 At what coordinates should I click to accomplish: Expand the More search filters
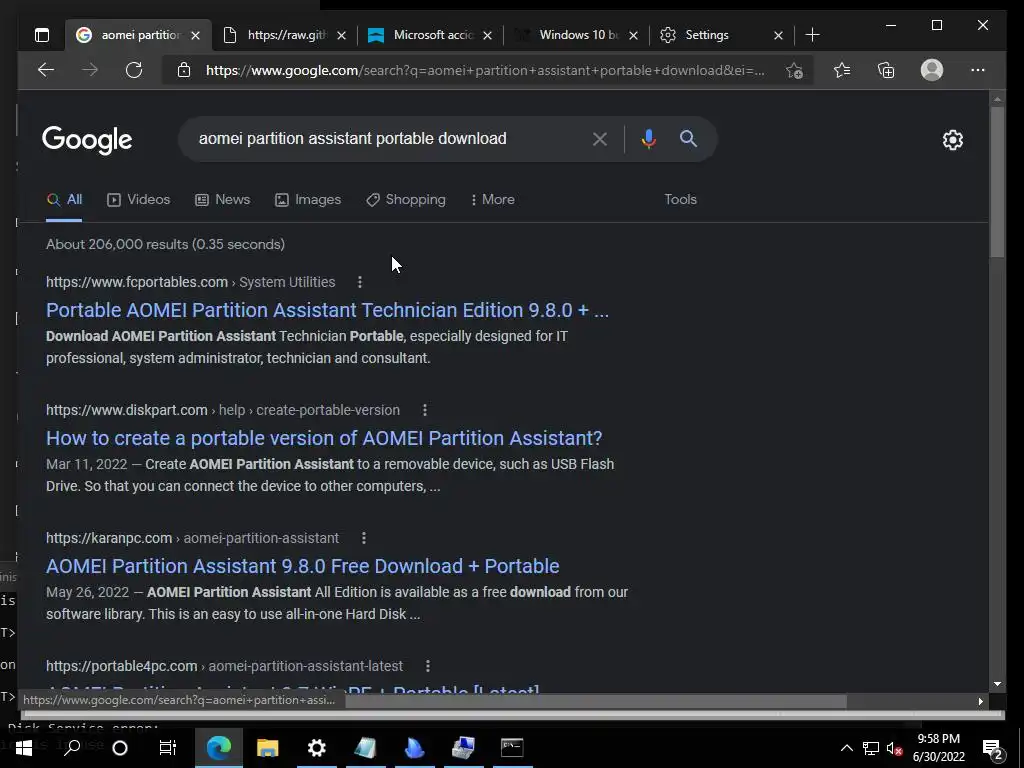click(492, 200)
